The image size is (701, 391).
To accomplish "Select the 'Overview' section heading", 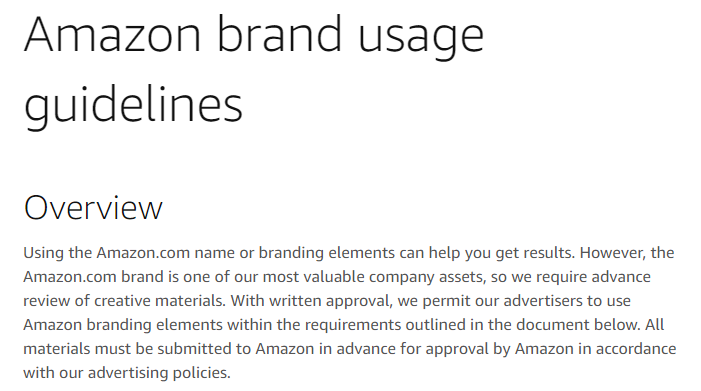I will click(x=93, y=208).
